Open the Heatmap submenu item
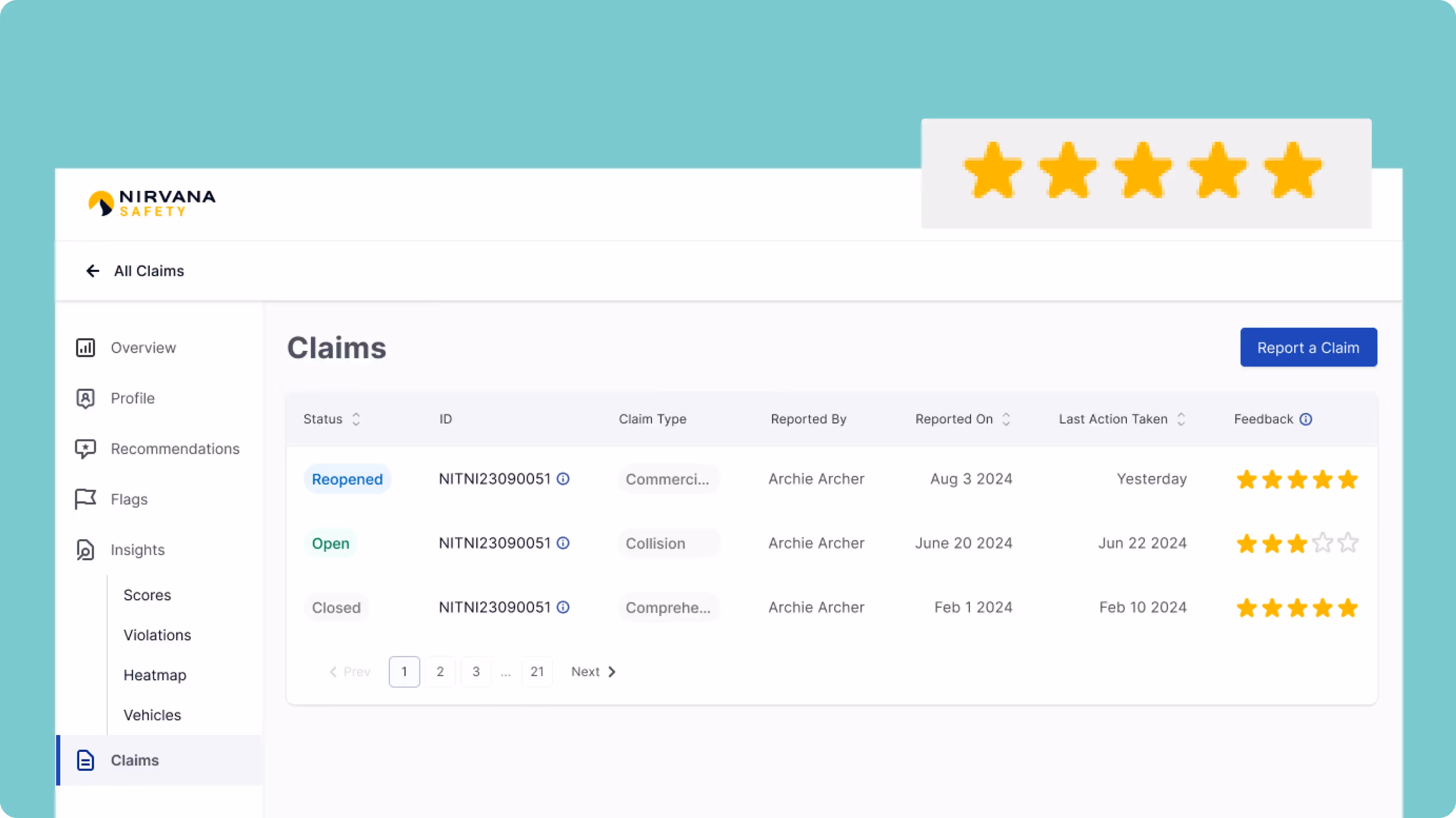 (x=155, y=675)
